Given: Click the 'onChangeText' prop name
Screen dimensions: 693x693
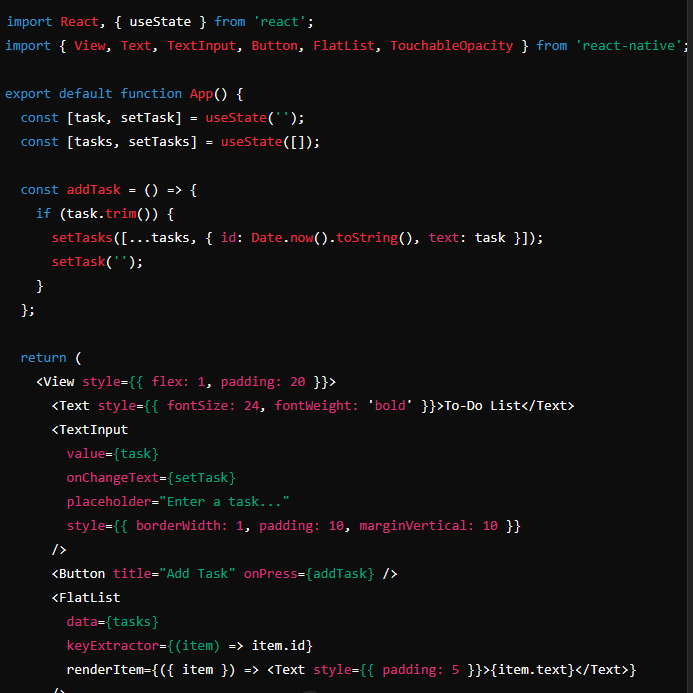Looking at the screenshot, I should [113, 477].
